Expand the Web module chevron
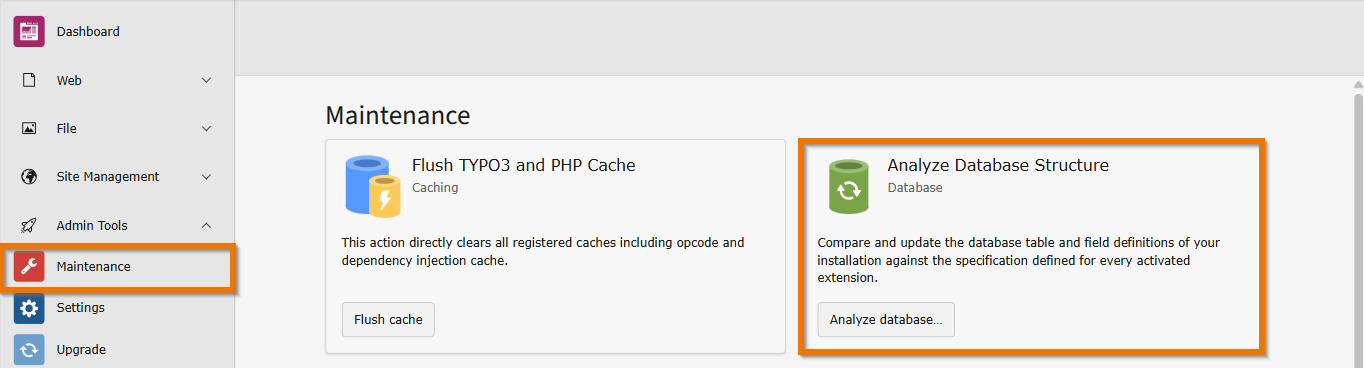This screenshot has width=1364, height=368. [206, 80]
